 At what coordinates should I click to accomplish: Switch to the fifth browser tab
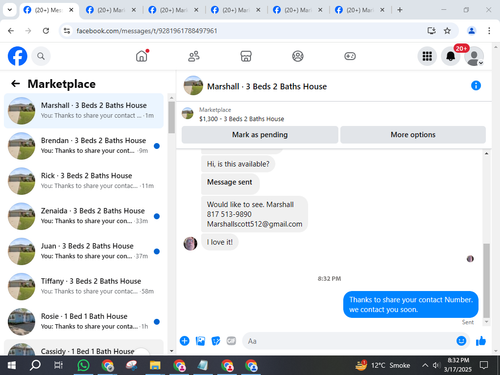tap(298, 10)
